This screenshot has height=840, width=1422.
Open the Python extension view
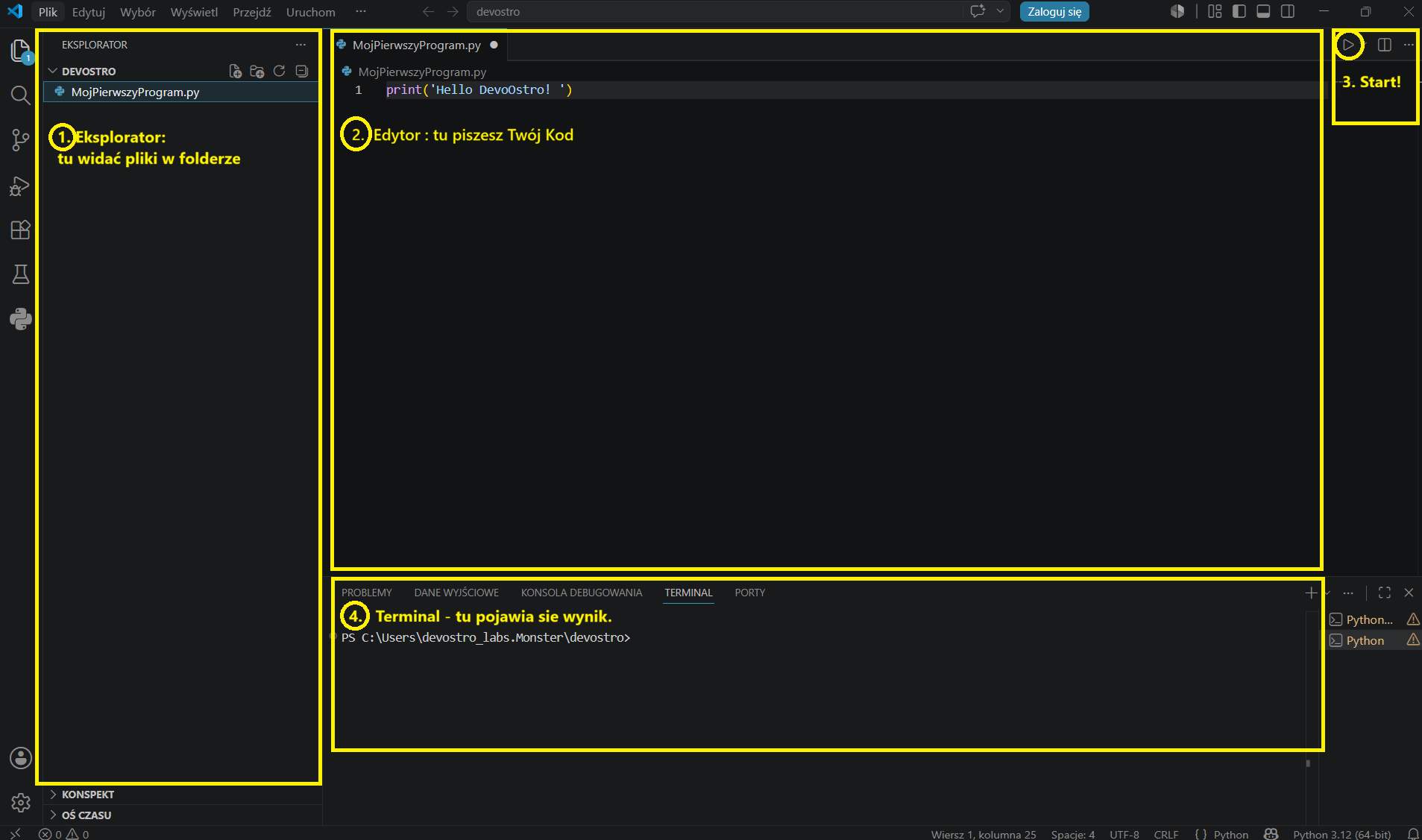pyautogui.click(x=21, y=319)
